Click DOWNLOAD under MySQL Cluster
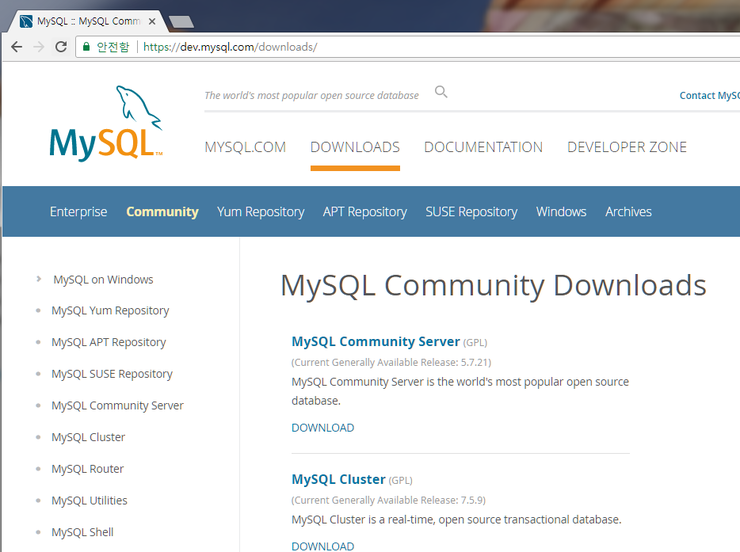 pos(323,546)
